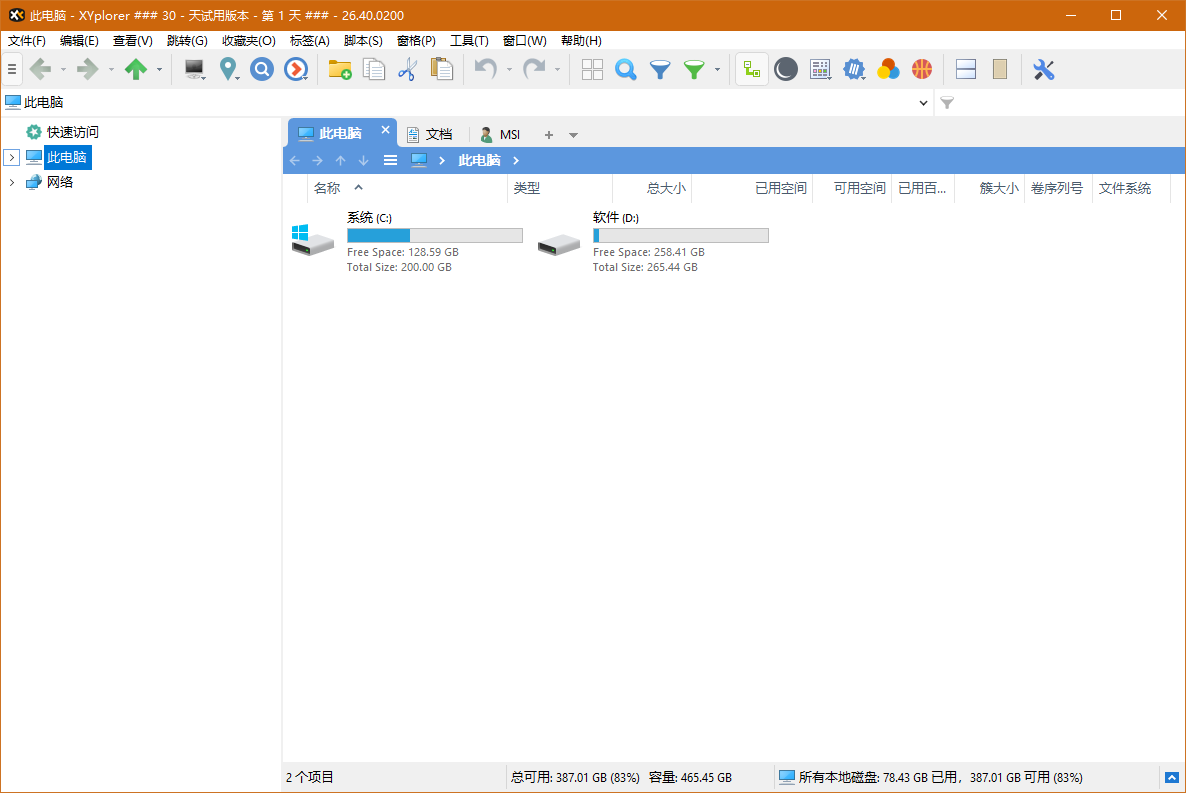Open dropdown beside forward arrow

111,70
